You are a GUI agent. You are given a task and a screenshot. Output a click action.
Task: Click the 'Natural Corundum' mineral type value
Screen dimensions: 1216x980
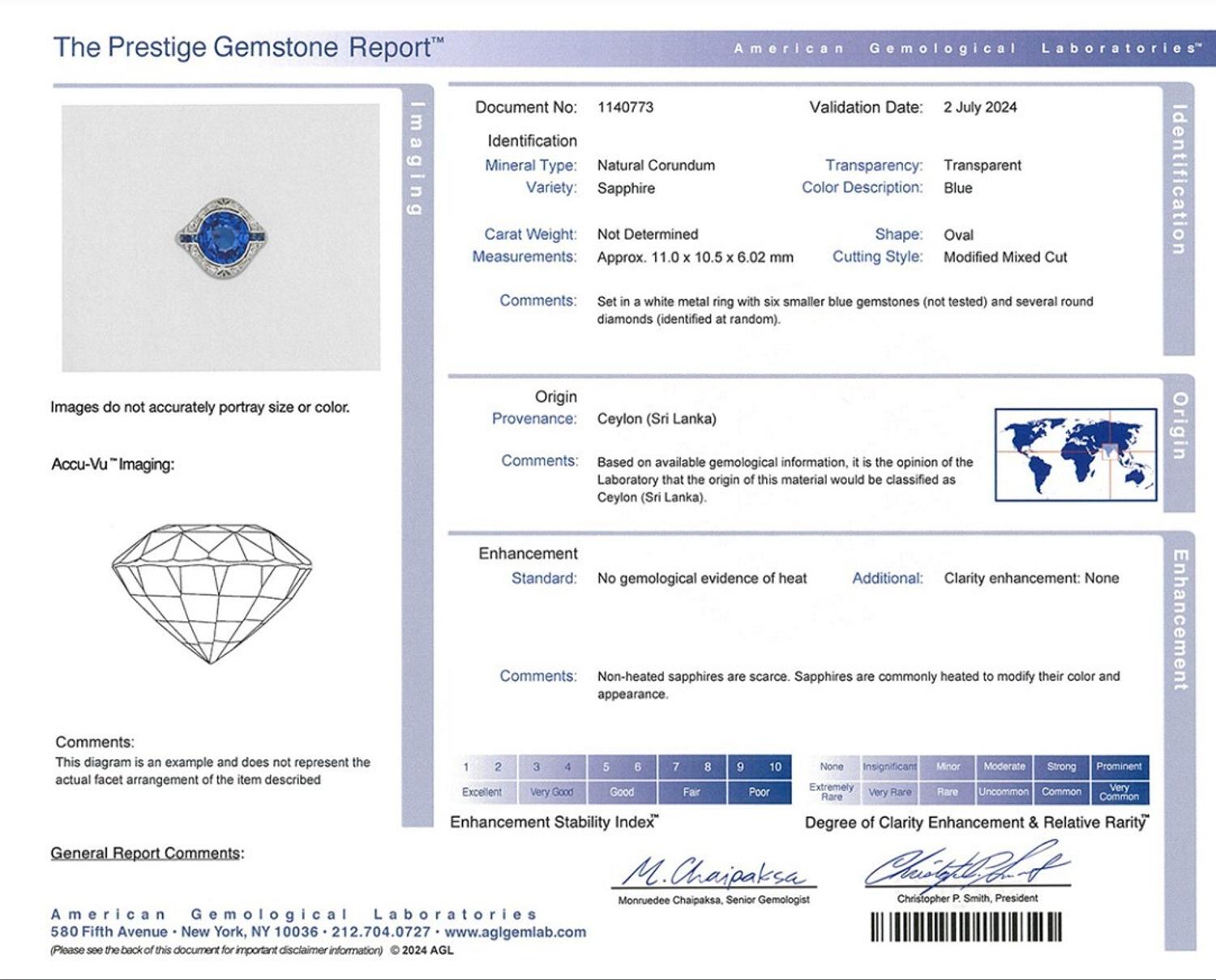(x=656, y=165)
